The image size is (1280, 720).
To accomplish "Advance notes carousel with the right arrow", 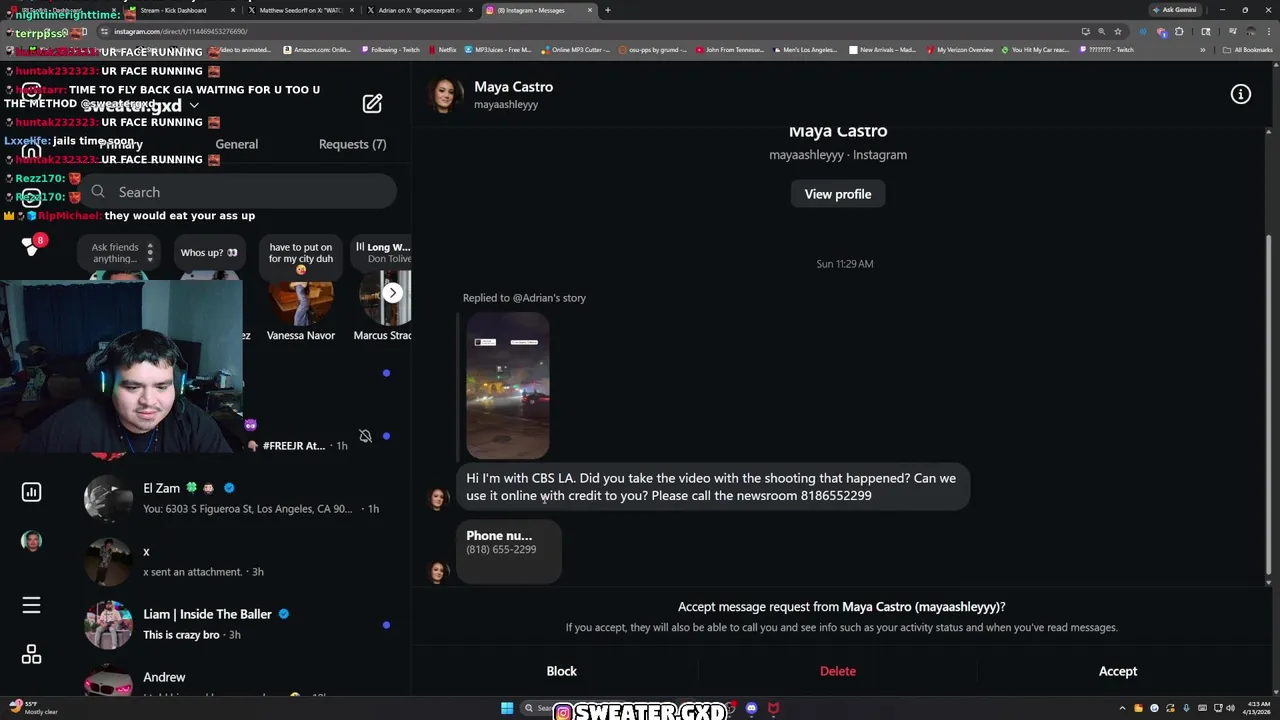I will [393, 292].
